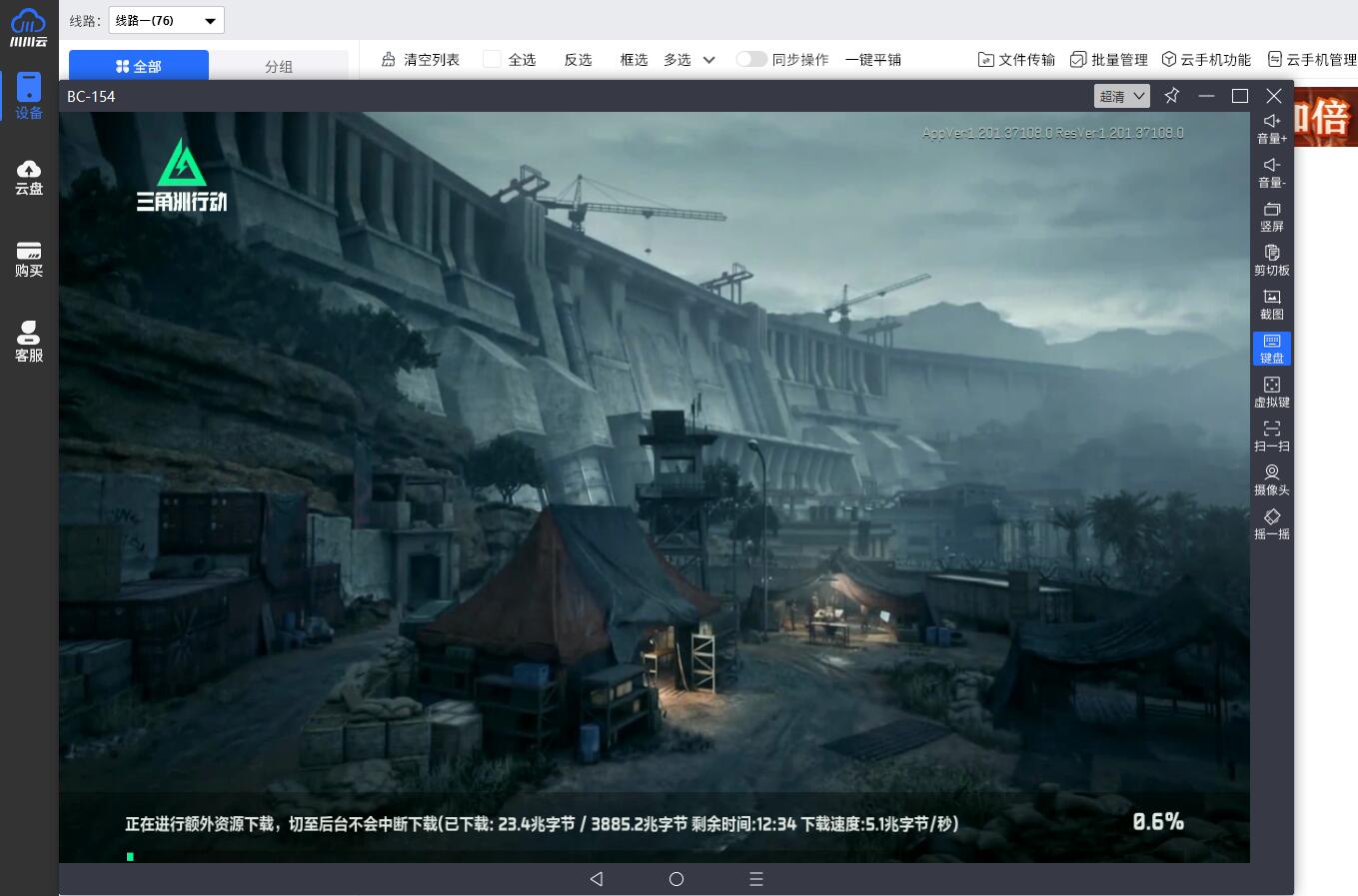Open the 超清 video quality dropdown
Image resolution: width=1358 pixels, height=896 pixels.
coord(1122,96)
